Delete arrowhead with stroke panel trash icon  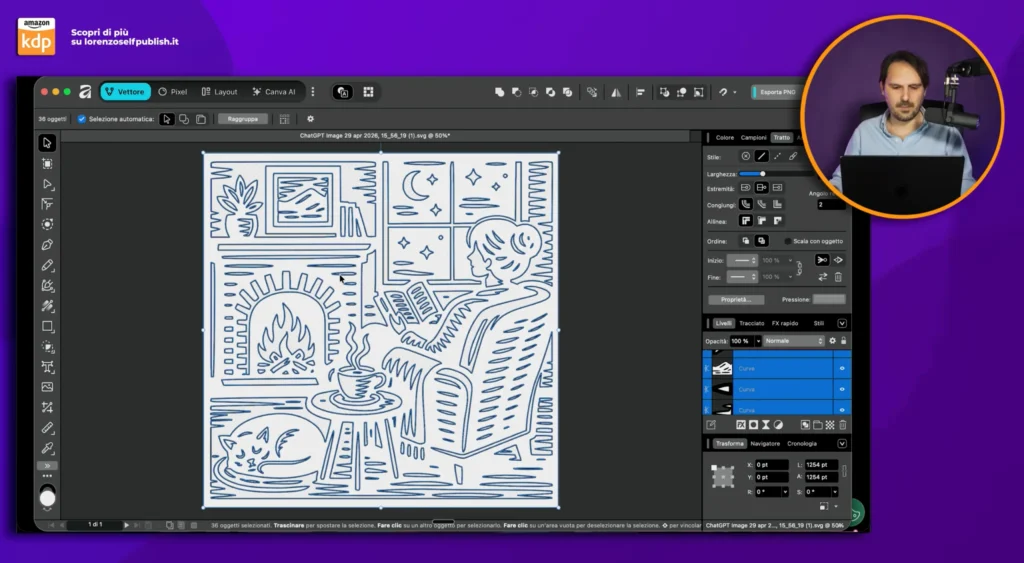(x=838, y=277)
